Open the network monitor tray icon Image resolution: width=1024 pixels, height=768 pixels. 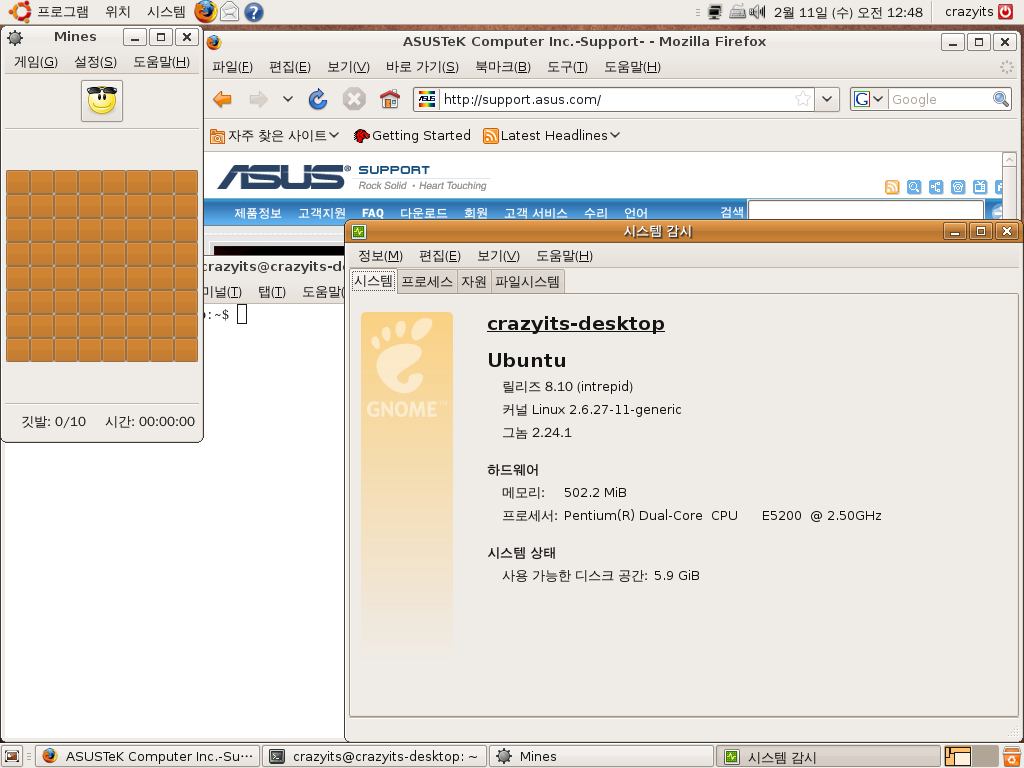tap(715, 12)
